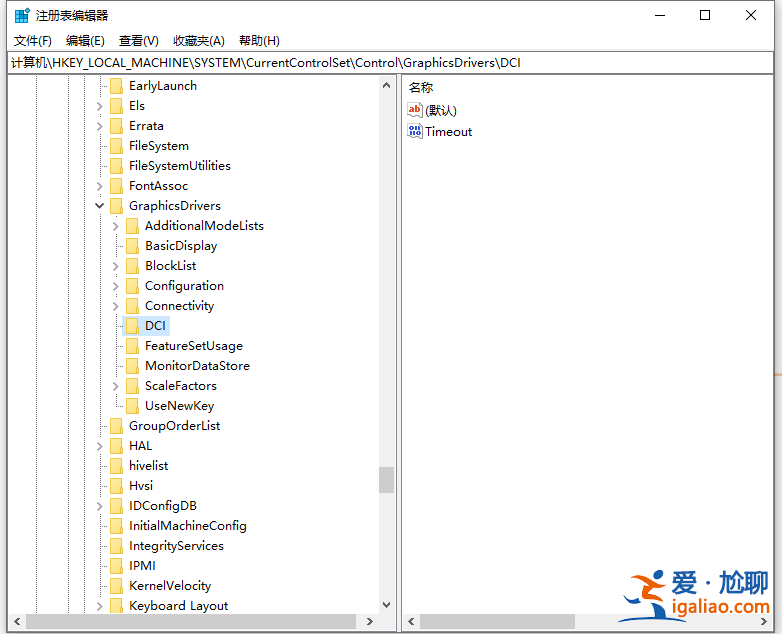Click the binary value icon beside Timeout
Screen dimensions: 782x634
click(415, 131)
